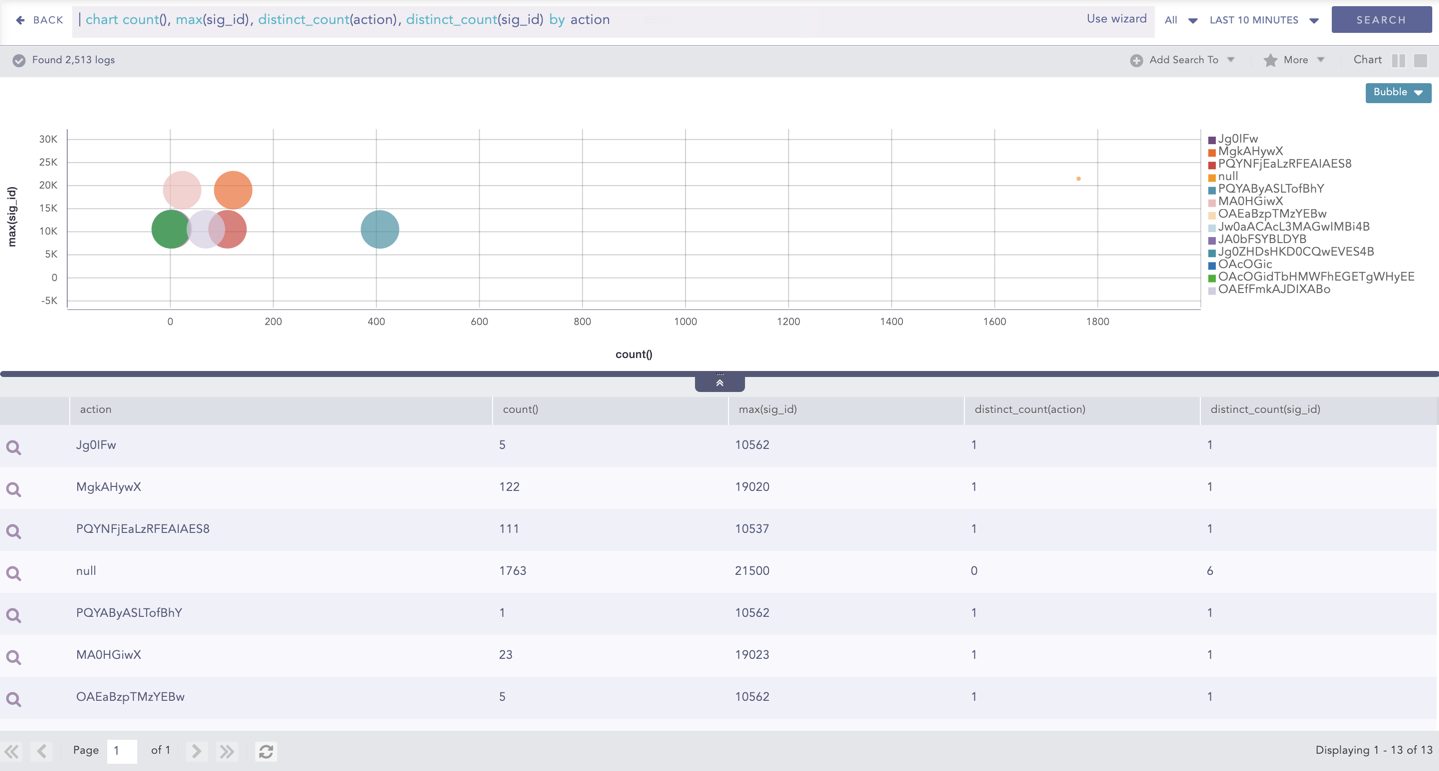The image size is (1439, 771).
Task: Click the search icon next to MA0HGiwX
Action: point(14,657)
